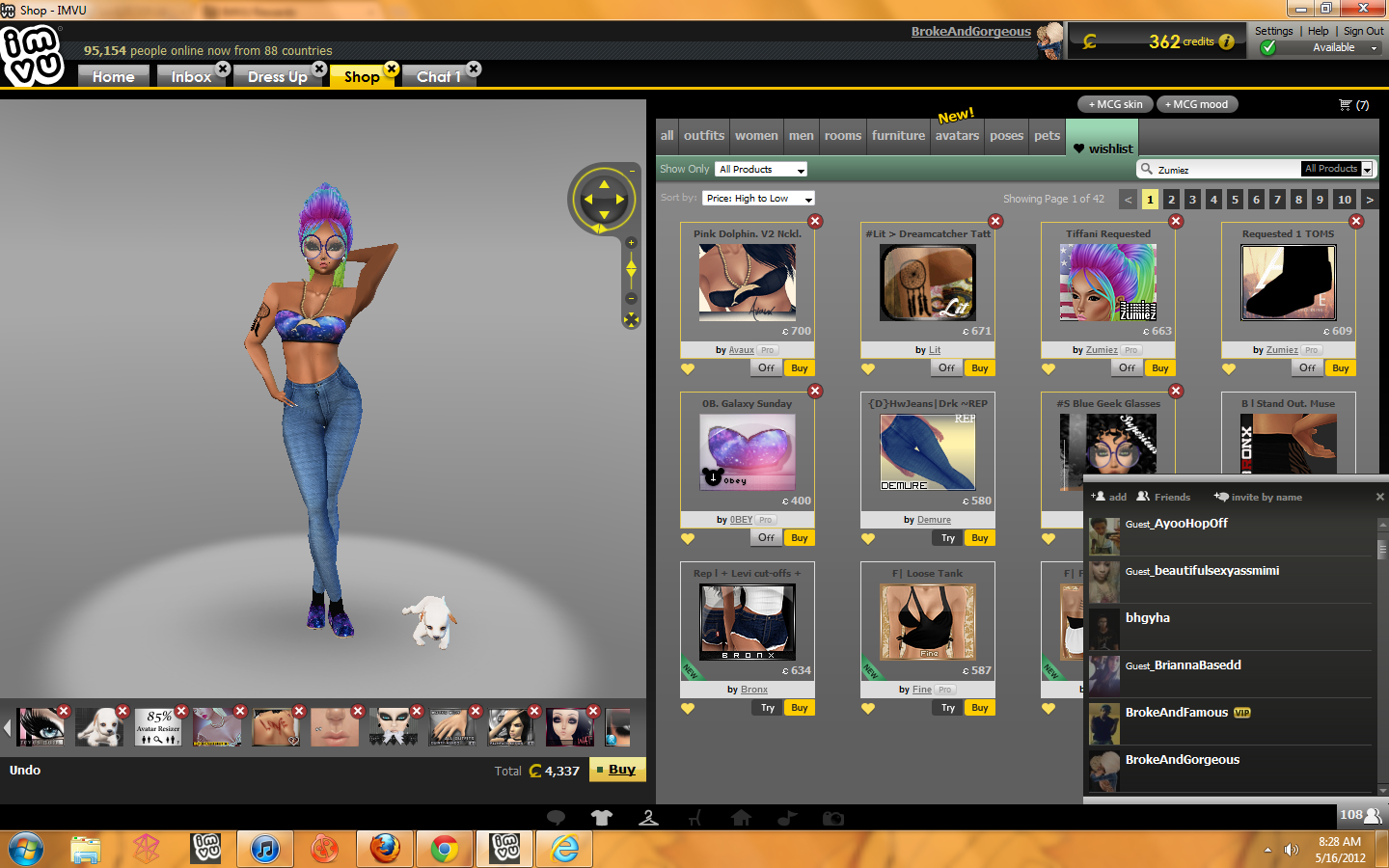The height and width of the screenshot is (868, 1389).
Task: Open the music note icon in bottom bar
Action: pyautogui.click(x=787, y=818)
